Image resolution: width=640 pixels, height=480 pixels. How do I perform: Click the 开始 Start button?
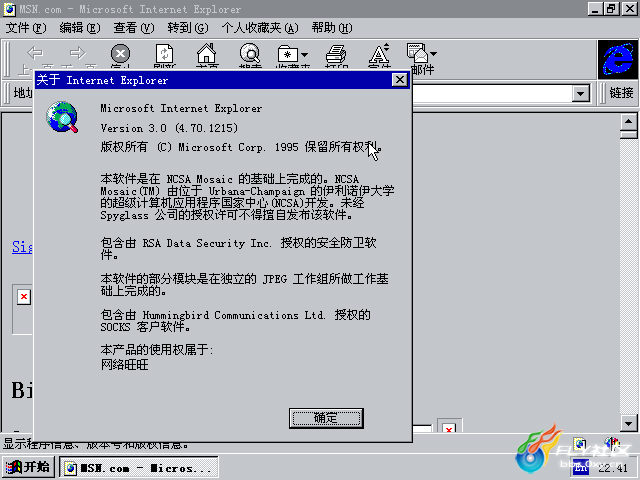click(28, 467)
